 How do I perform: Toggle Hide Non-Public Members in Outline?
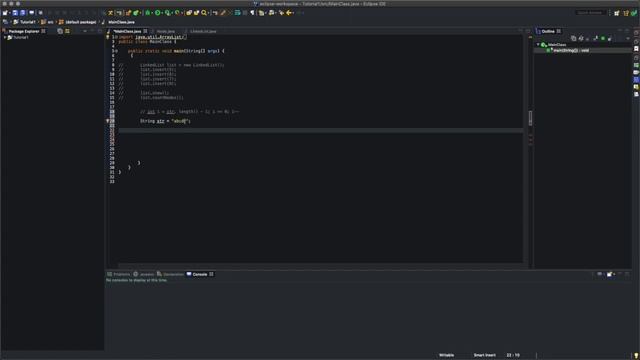pyautogui.click(x=602, y=38)
